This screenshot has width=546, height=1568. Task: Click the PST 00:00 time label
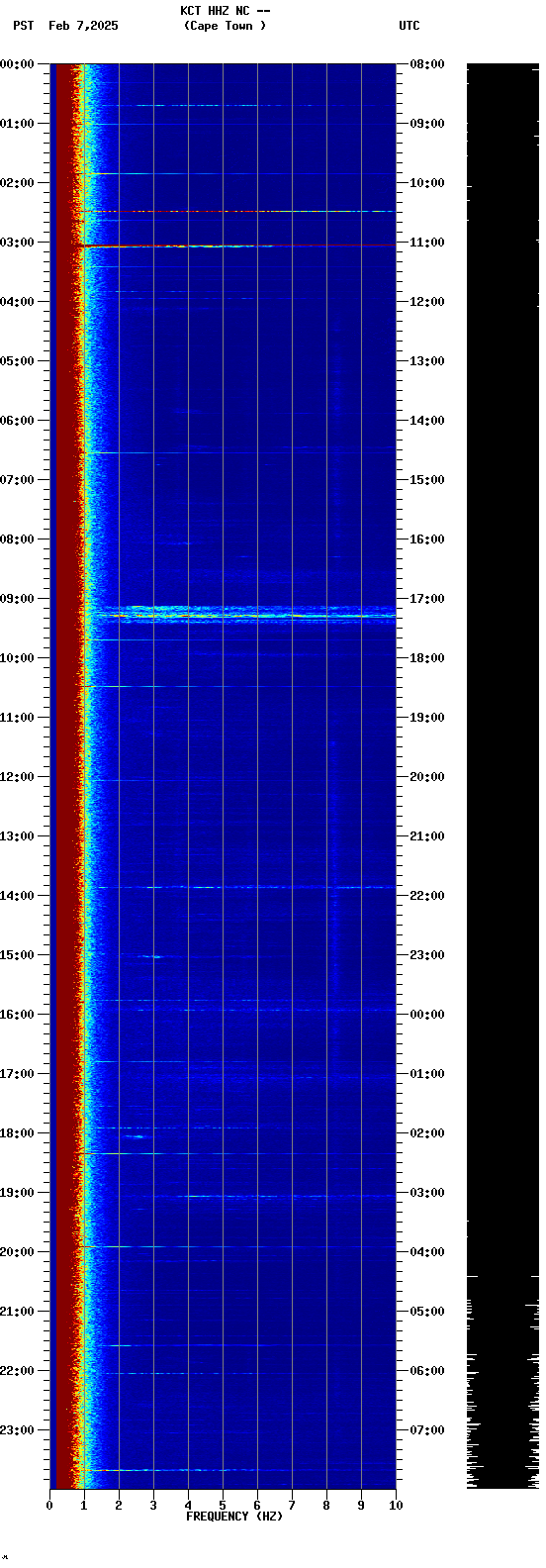17,64
